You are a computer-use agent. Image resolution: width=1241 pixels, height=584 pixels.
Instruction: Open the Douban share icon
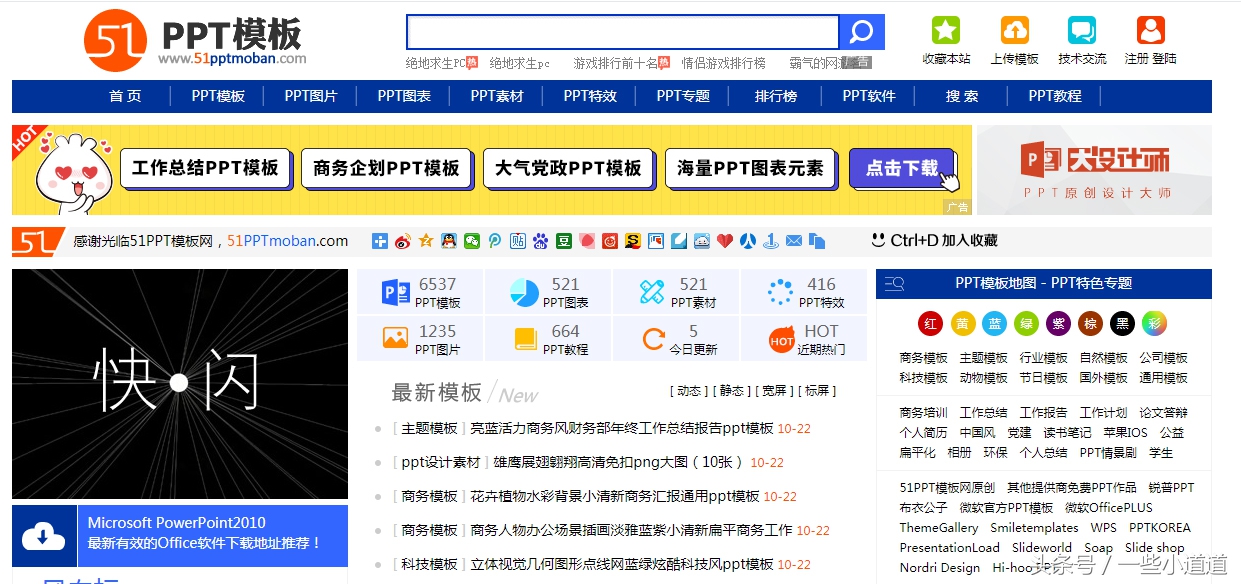pyautogui.click(x=566, y=240)
